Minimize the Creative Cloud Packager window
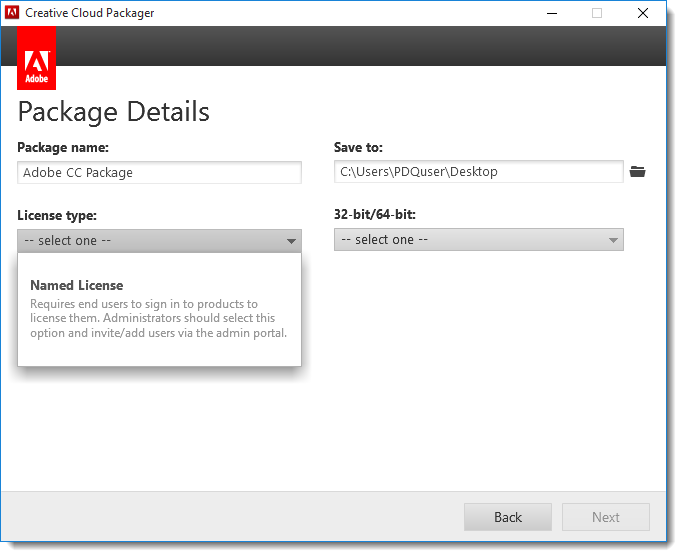Screen dimensions: 682x557 tap(552, 13)
